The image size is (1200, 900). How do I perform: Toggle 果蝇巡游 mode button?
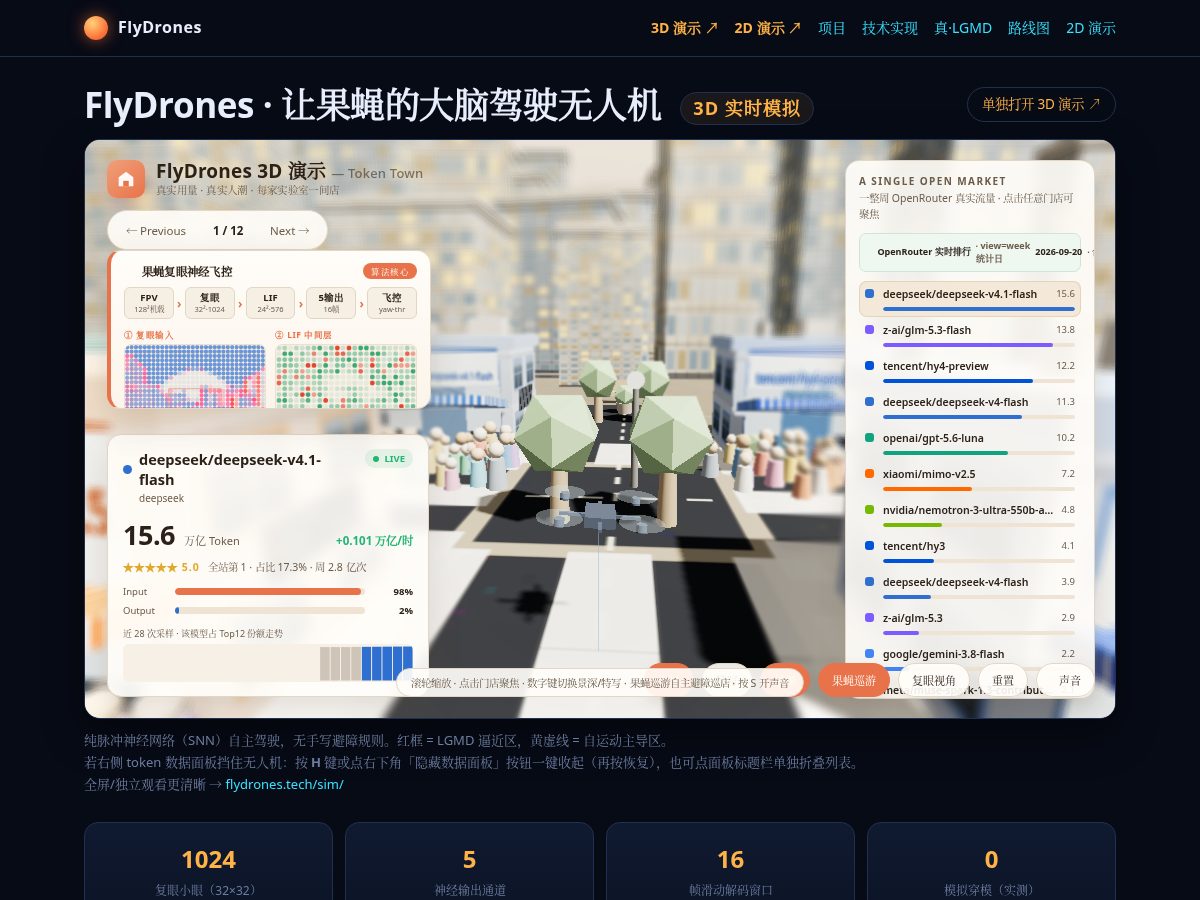[x=854, y=680]
